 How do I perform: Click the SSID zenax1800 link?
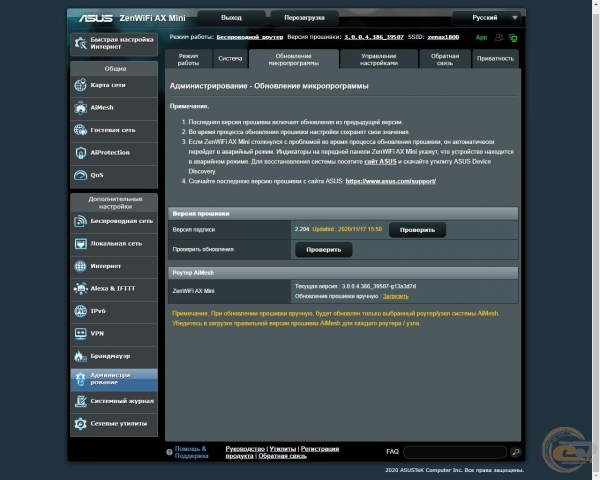pos(443,37)
